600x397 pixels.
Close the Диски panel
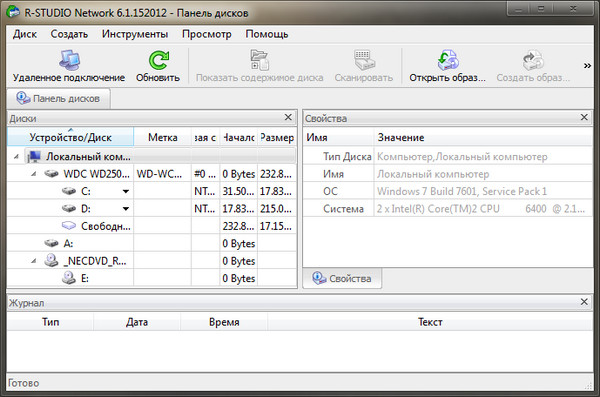[x=289, y=117]
